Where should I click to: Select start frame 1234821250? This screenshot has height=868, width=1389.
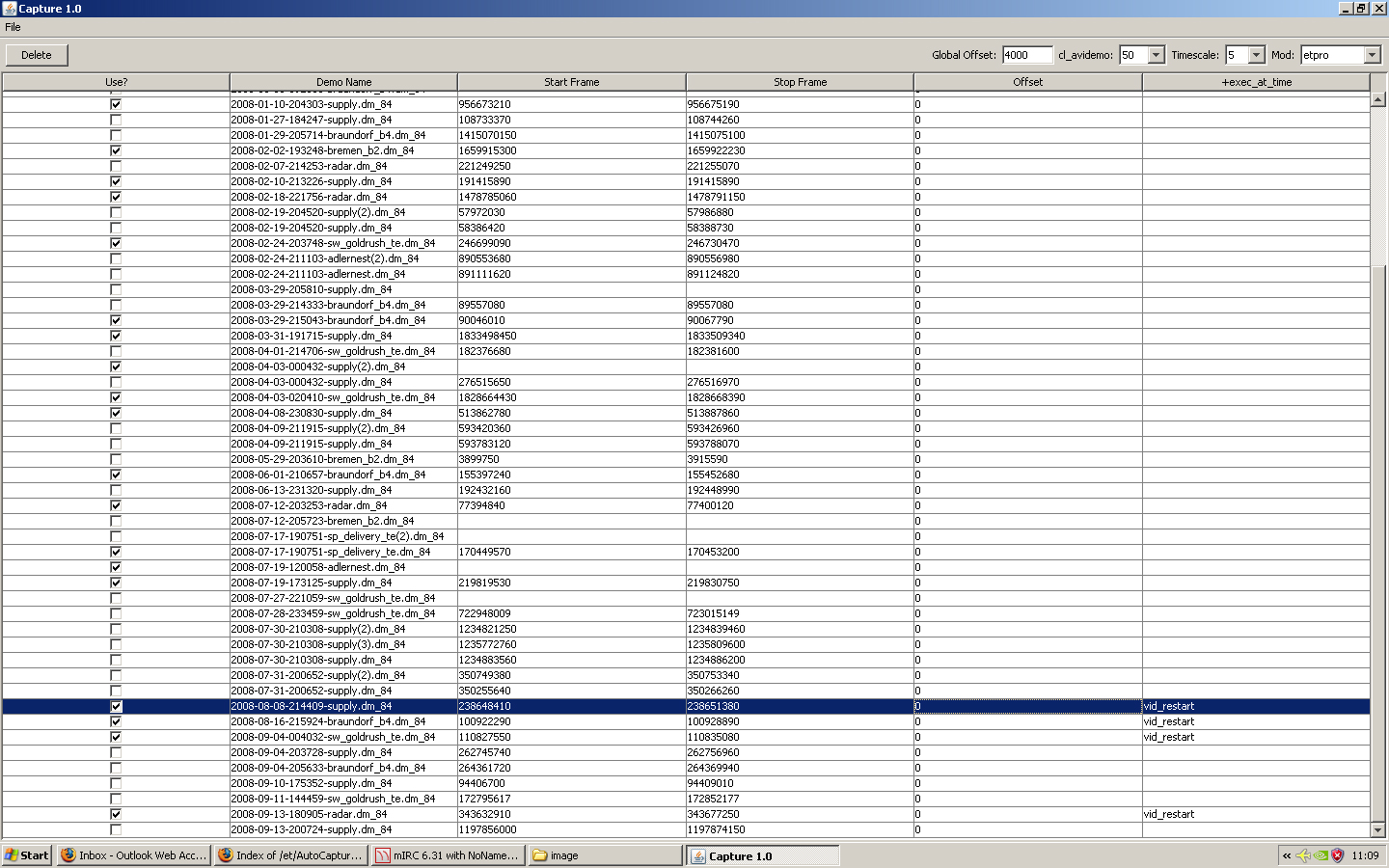click(571, 629)
